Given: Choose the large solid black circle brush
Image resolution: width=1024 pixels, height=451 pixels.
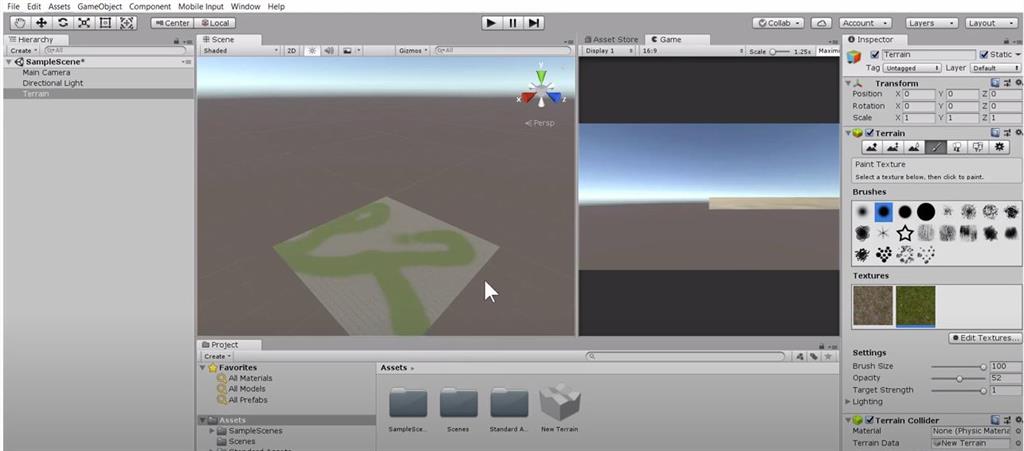Looking at the screenshot, I should click(x=925, y=211).
